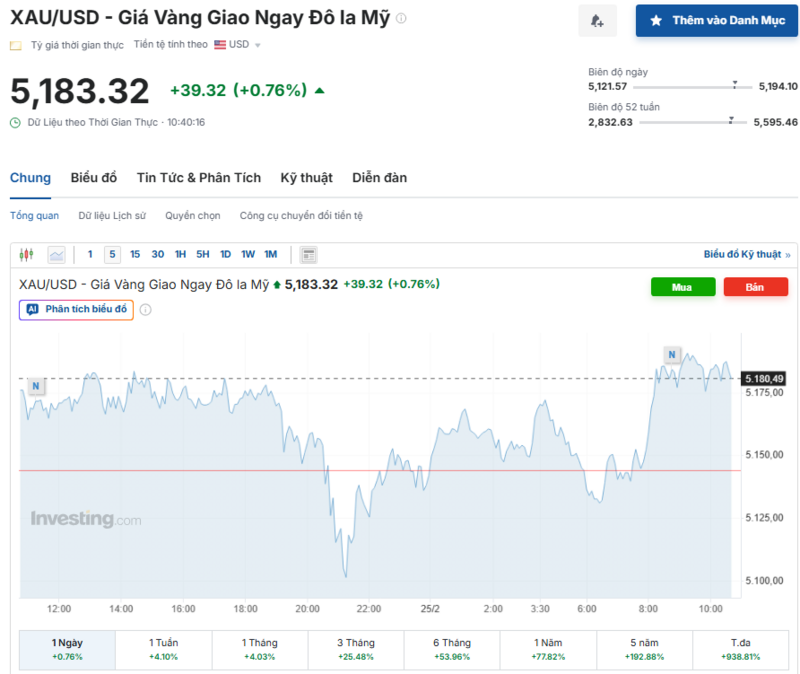Switch chart timeframe to 1W
800x674 pixels.
point(247,254)
